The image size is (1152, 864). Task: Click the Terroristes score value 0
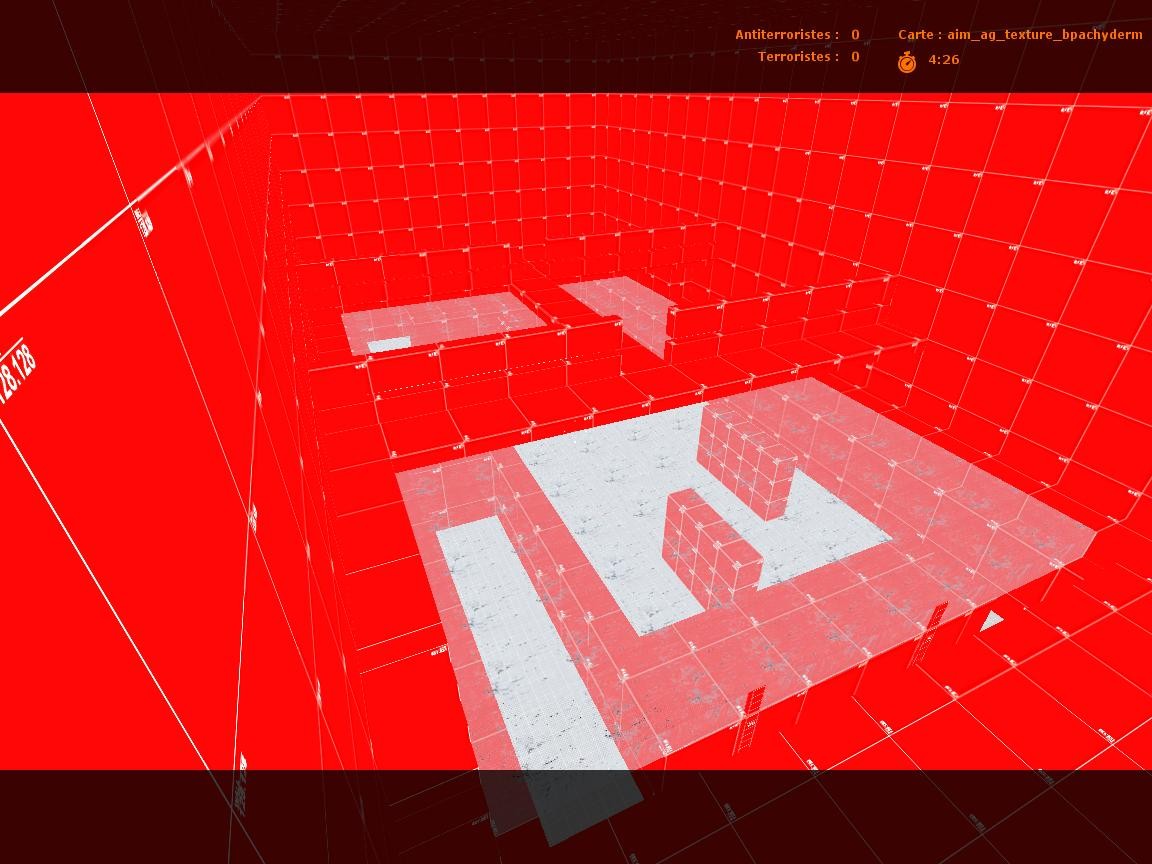(x=855, y=57)
